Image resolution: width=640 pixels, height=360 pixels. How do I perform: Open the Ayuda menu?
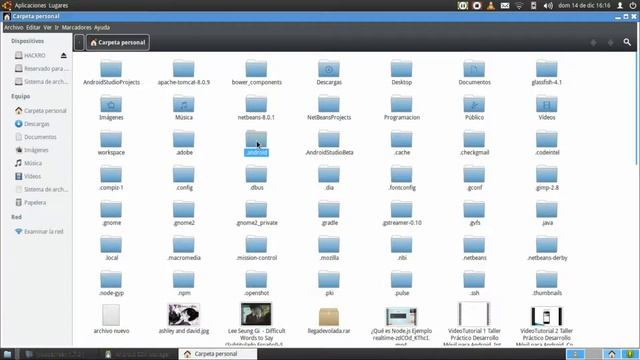[102, 28]
